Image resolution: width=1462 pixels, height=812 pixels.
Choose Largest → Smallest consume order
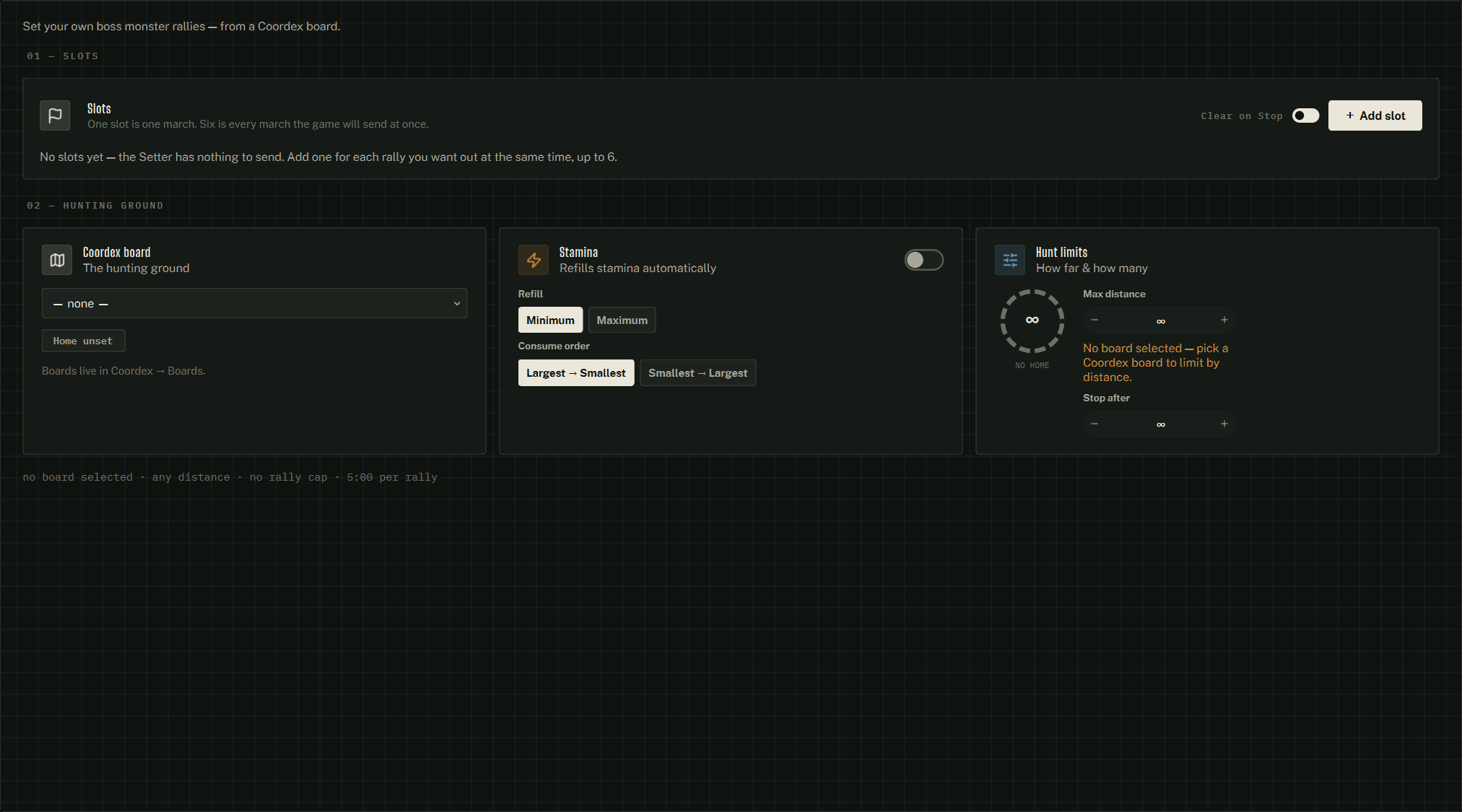[x=576, y=372]
